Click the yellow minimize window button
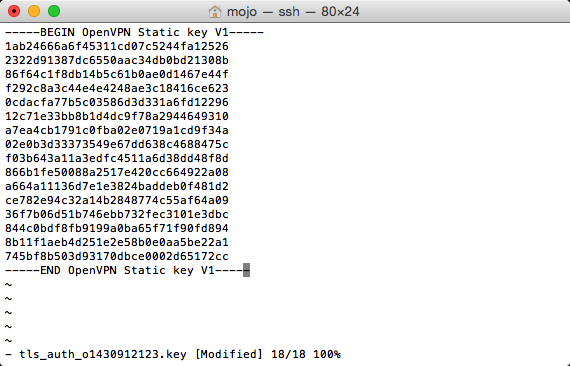 pos(34,11)
